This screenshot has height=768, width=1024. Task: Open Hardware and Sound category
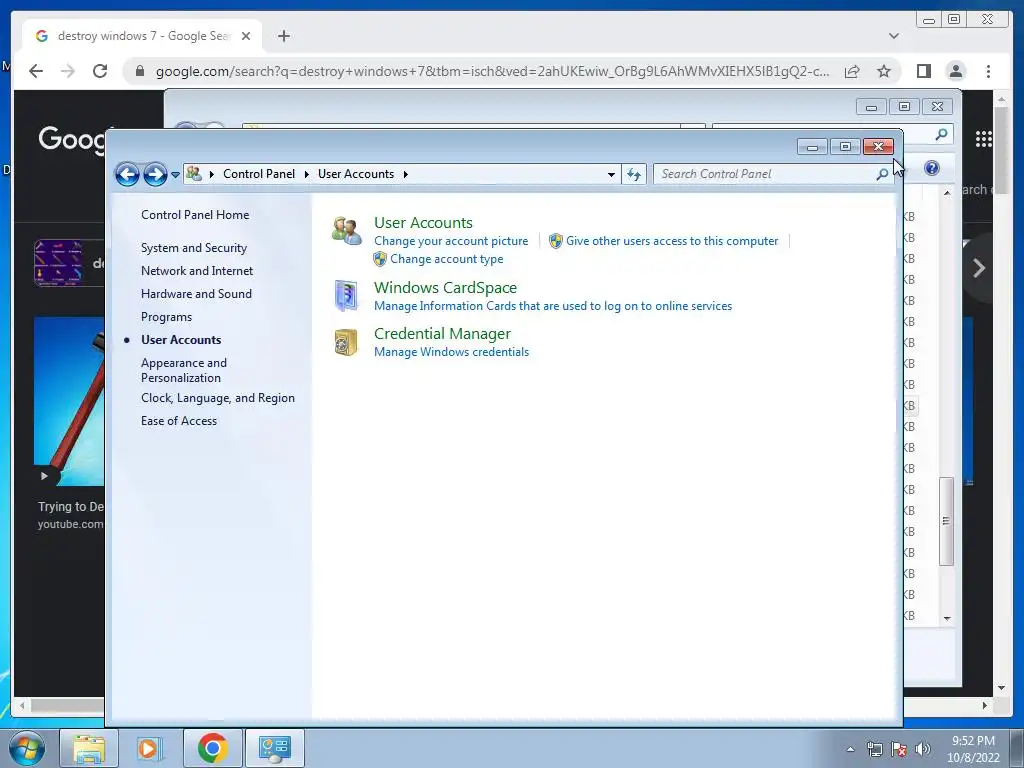196,294
